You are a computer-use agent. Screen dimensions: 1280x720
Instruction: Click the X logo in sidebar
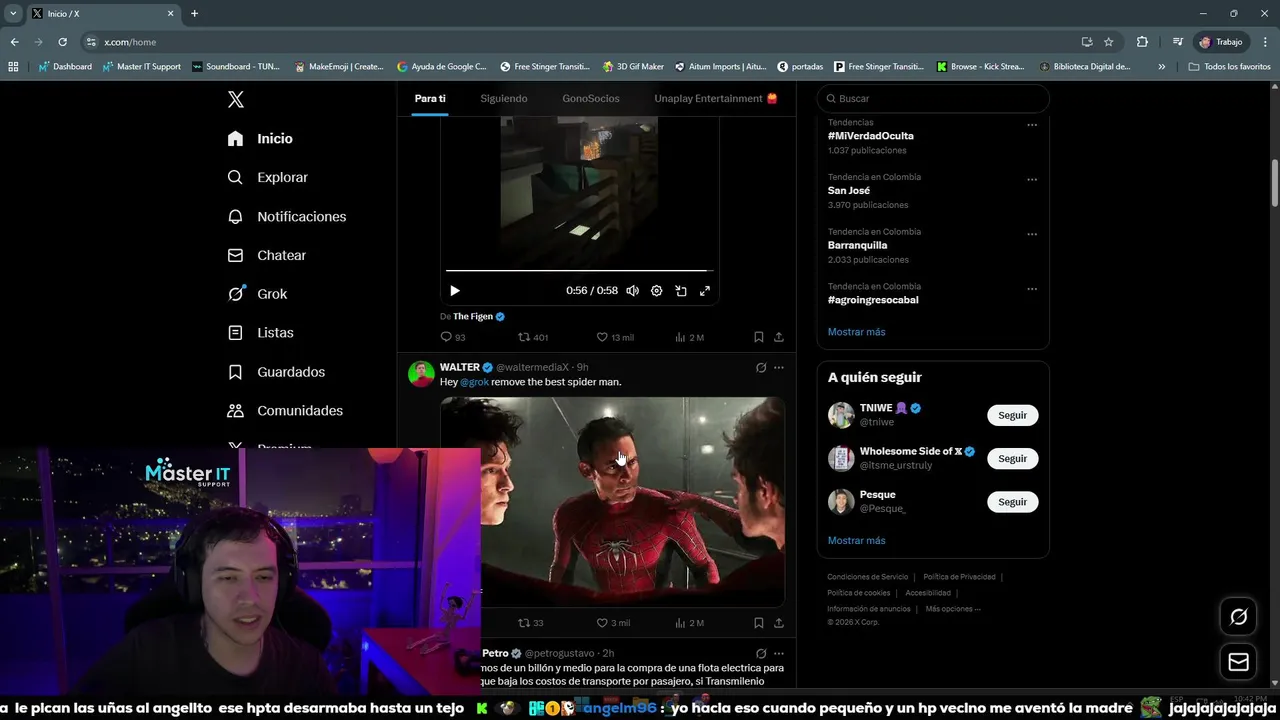(x=236, y=99)
